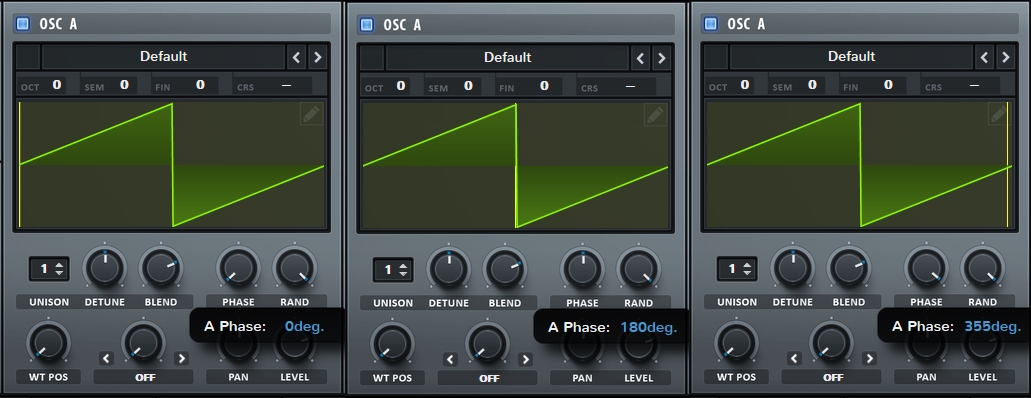Open the OFF warp mode menu in 355deg panel

pyautogui.click(x=832, y=377)
